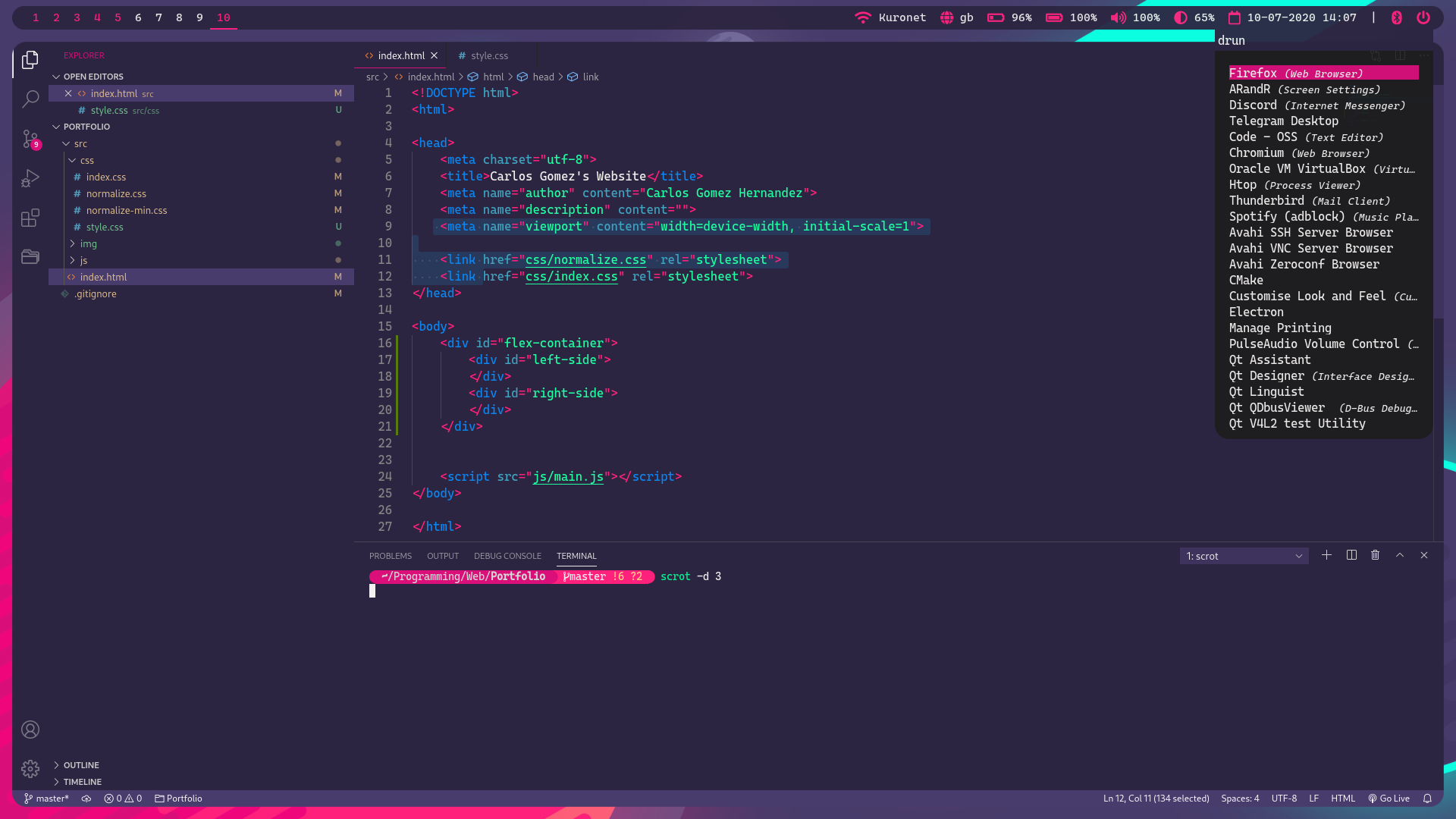Viewport: 1456px width, 819px height.
Task: Click the Kuronet wifi indicator
Action: point(890,17)
